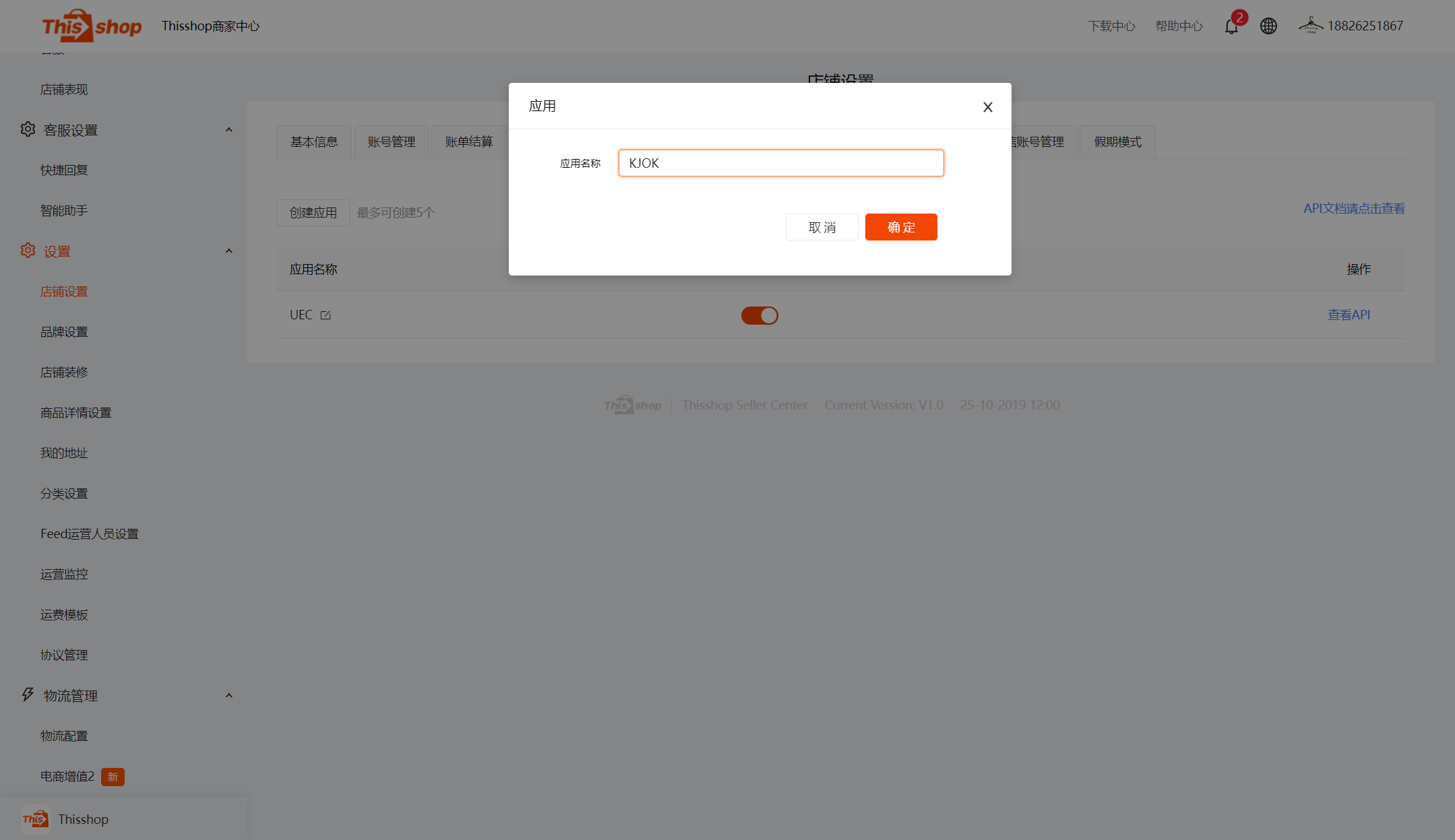Collapse the 设置 section chevron
This screenshot has width=1455, height=840.
point(229,251)
